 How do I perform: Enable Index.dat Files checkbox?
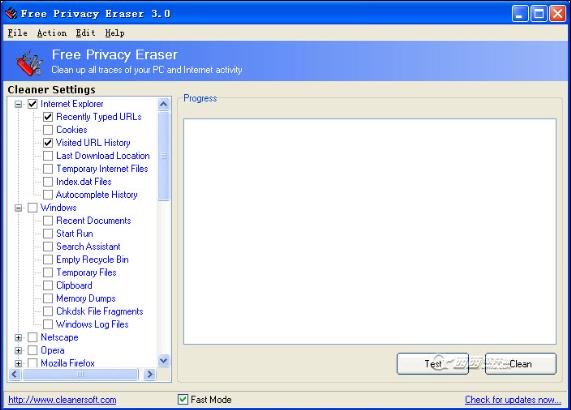click(x=48, y=182)
